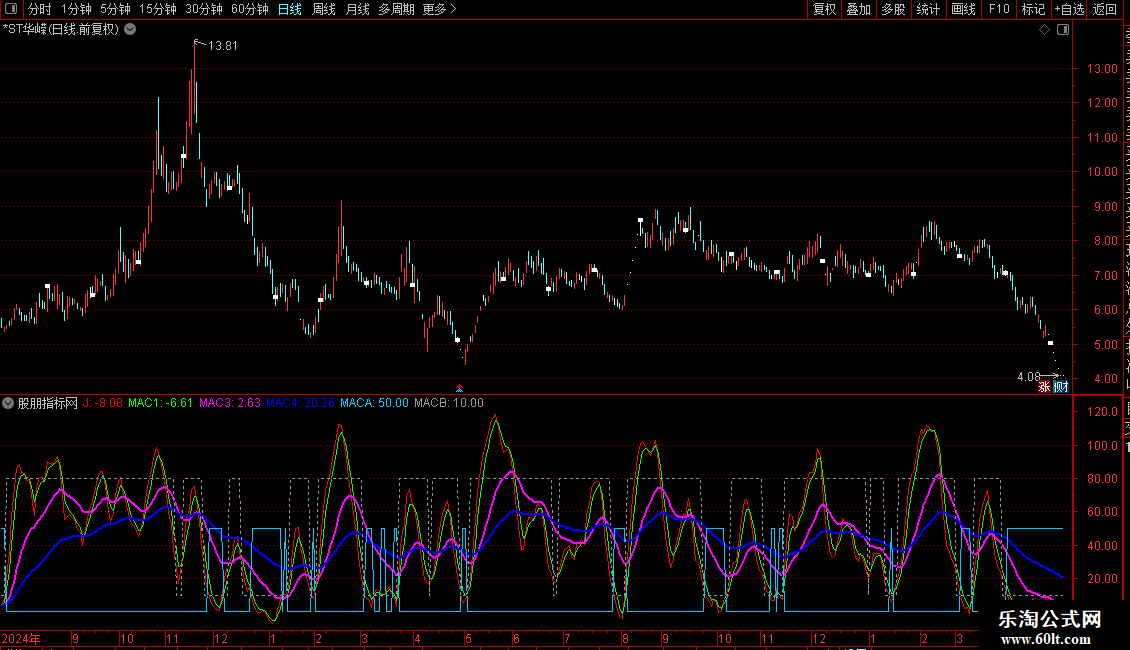Click the 股朋指标网 indicator name
This screenshot has height=650, width=1130.
(x=48, y=403)
